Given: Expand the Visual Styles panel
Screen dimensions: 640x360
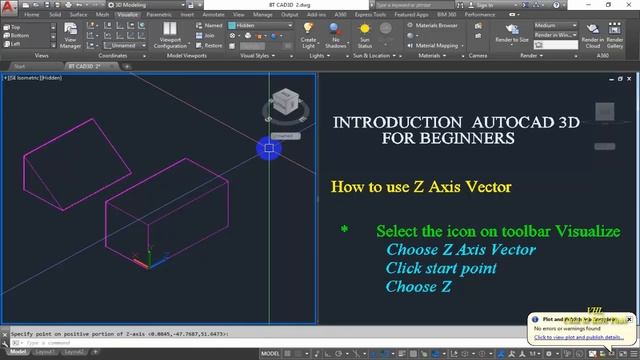Looking at the screenshot, I should (258, 56).
